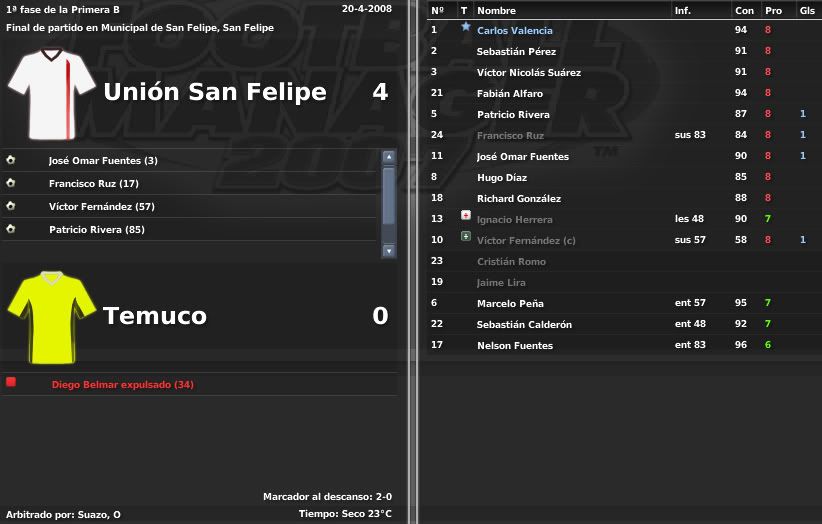Click the scroll down arrow in goalscorers list

[388, 251]
